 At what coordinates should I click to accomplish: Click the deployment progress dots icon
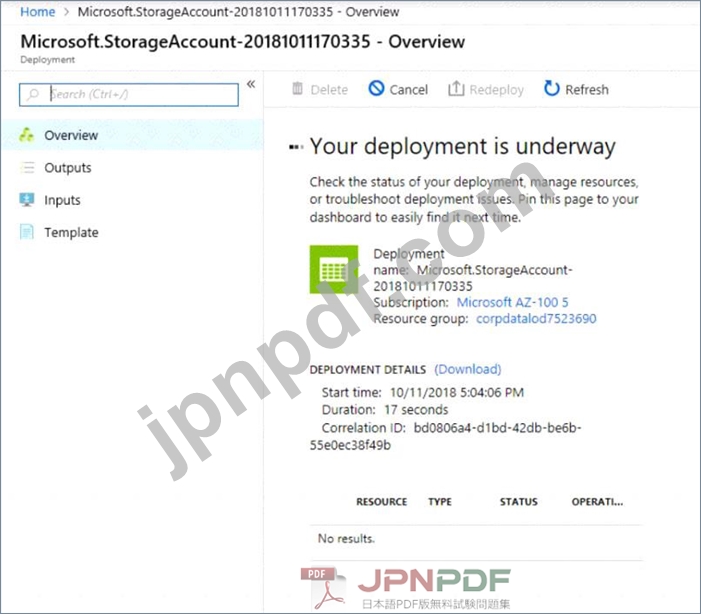click(x=296, y=147)
